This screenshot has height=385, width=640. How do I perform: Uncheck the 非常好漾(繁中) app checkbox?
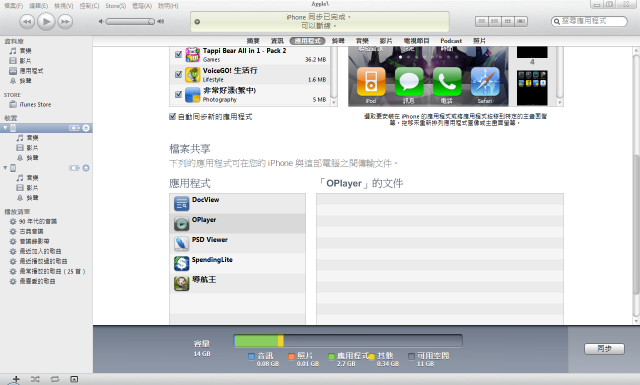178,94
